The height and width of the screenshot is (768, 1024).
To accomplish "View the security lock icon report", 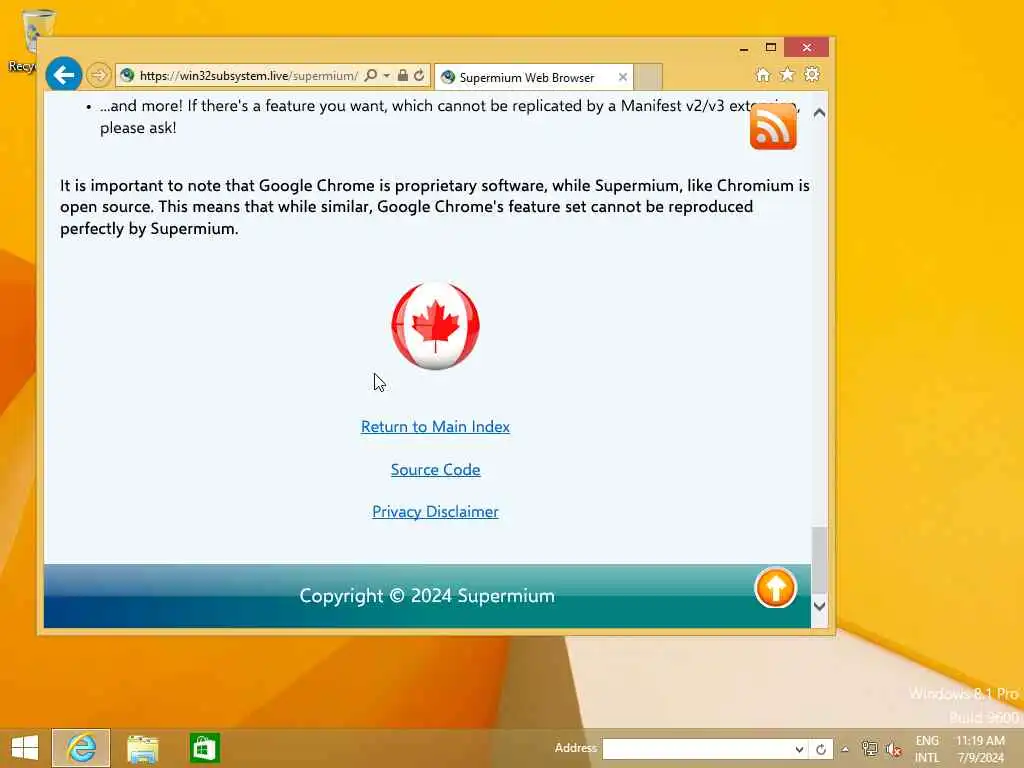I will tap(403, 75).
